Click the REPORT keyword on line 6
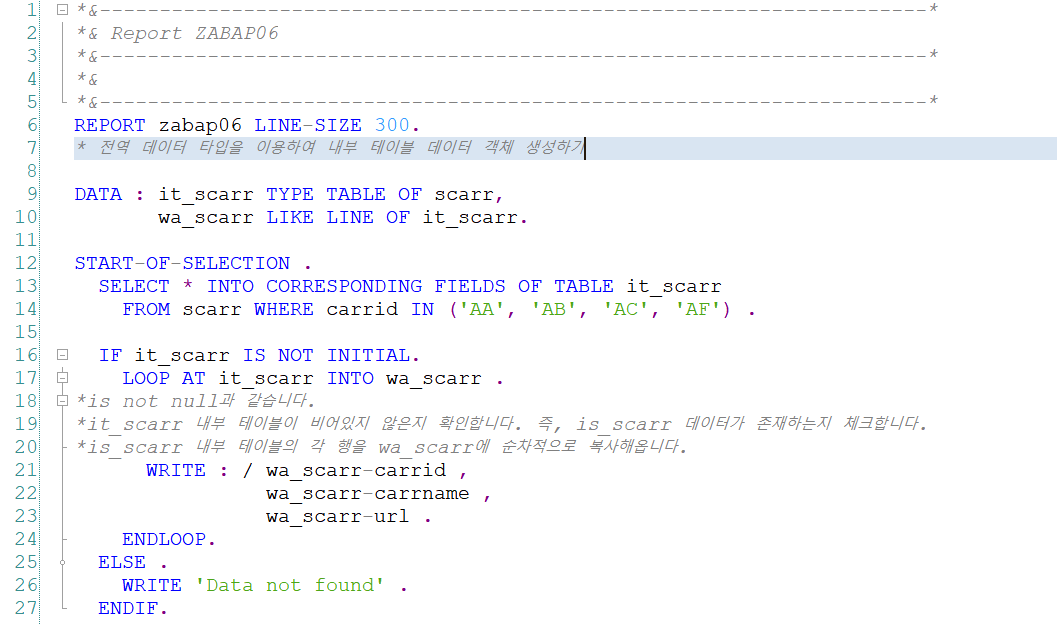The width and height of the screenshot is (1057, 625). pos(109,125)
